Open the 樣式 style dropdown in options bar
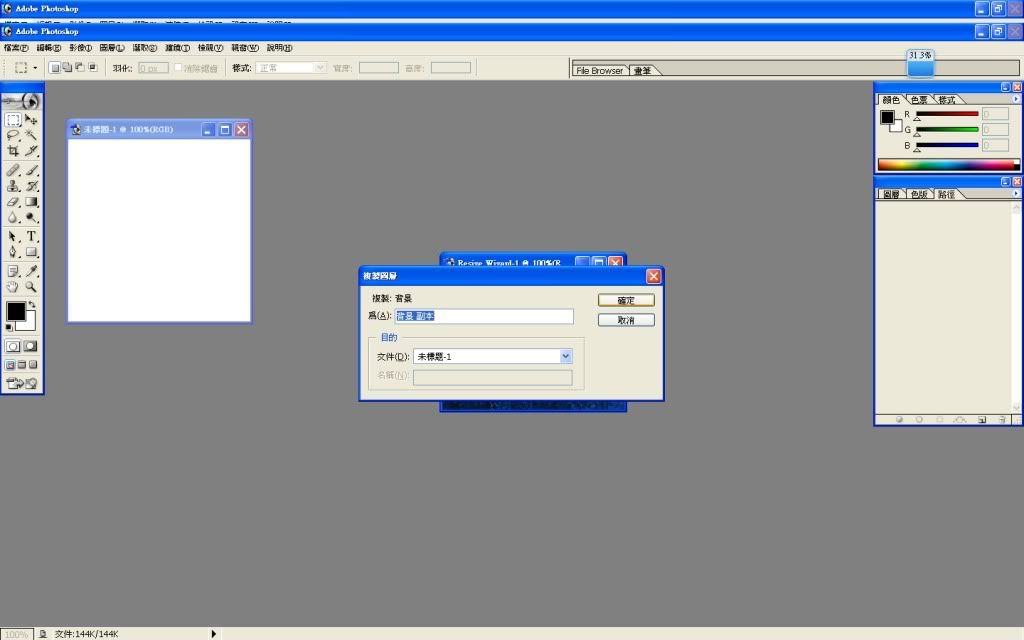The width and height of the screenshot is (1024, 640). click(x=320, y=68)
